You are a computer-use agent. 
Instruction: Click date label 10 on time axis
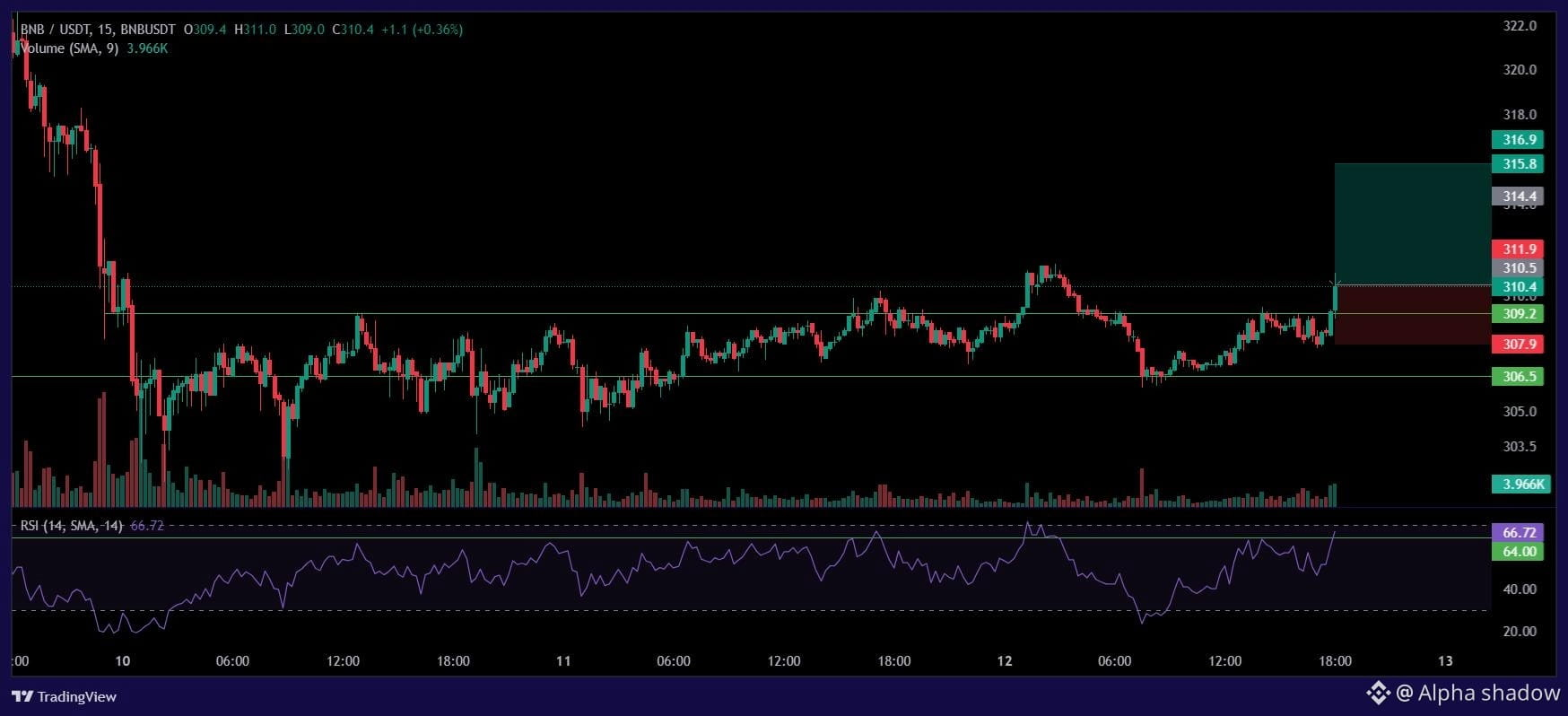click(x=123, y=661)
